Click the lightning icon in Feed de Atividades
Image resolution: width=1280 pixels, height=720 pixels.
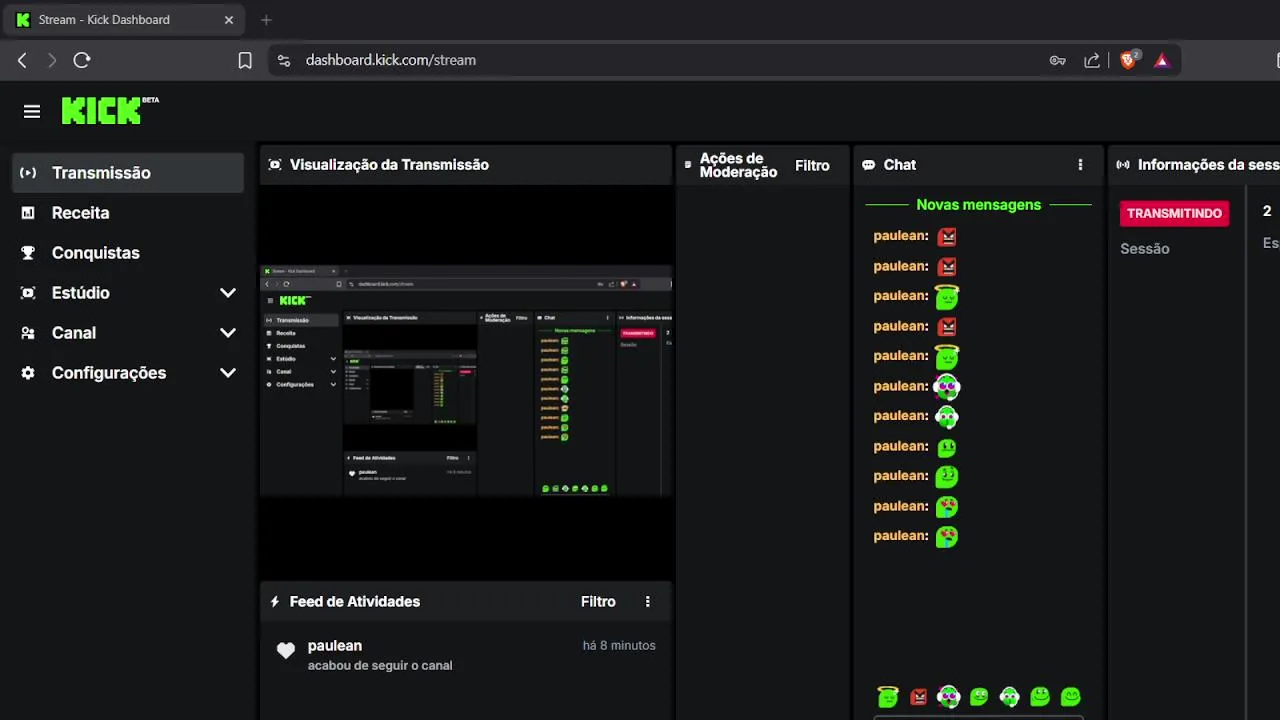pyautogui.click(x=275, y=602)
